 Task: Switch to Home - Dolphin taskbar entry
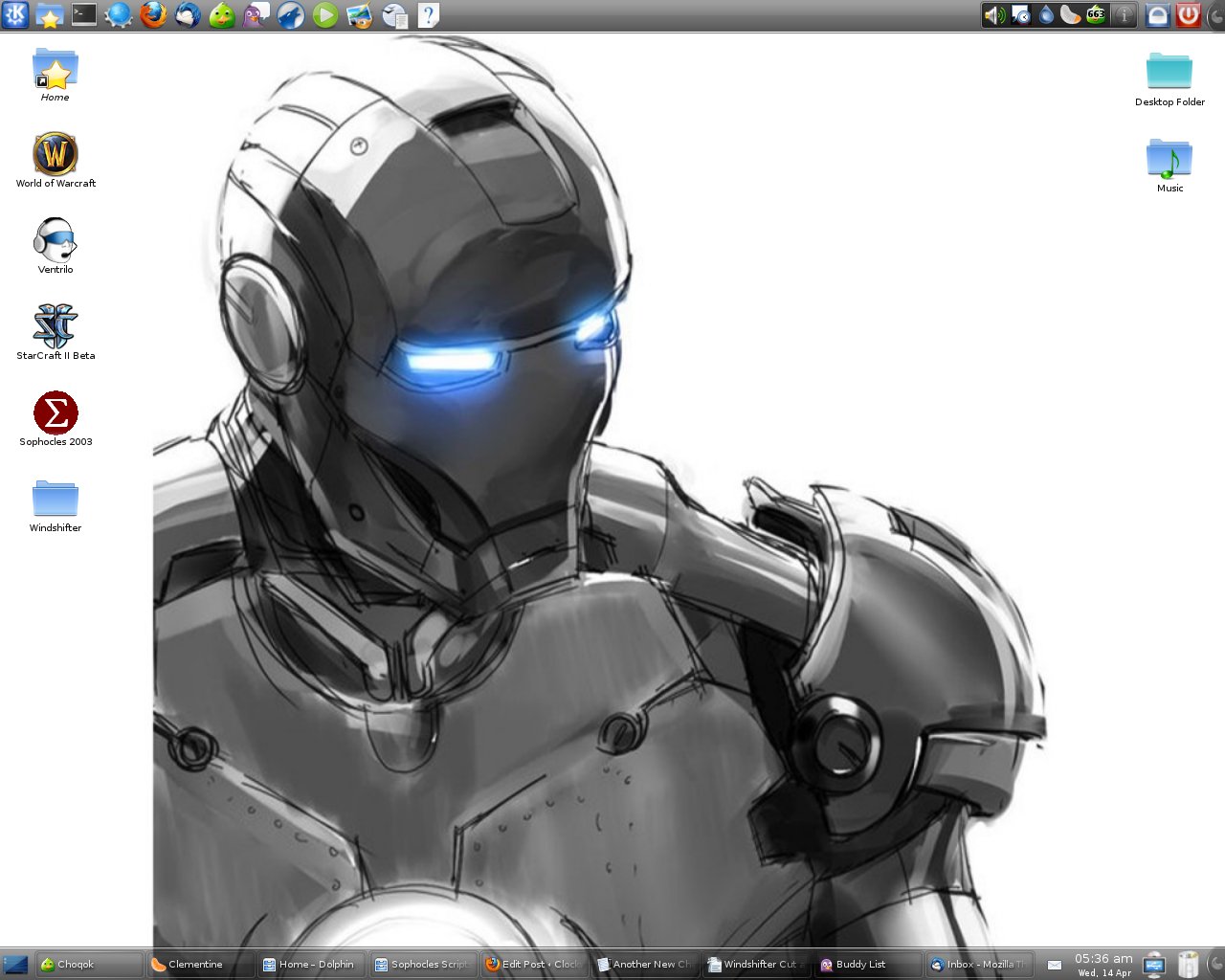[x=312, y=965]
